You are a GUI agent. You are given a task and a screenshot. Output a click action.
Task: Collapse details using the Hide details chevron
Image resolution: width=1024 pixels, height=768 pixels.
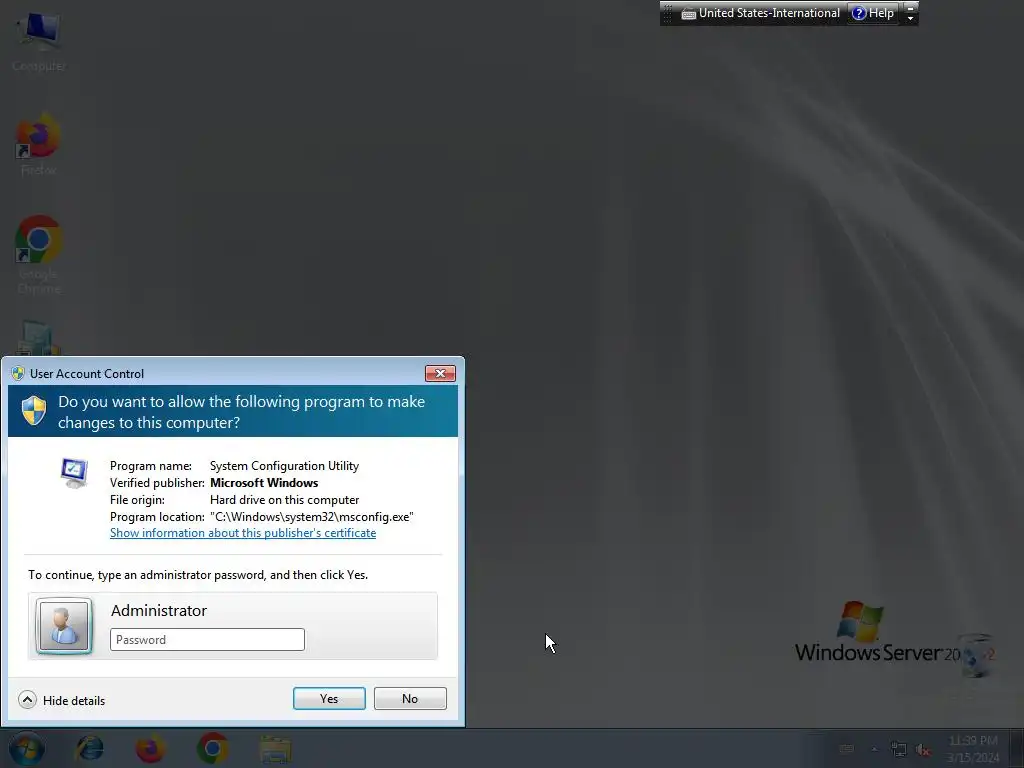point(27,700)
